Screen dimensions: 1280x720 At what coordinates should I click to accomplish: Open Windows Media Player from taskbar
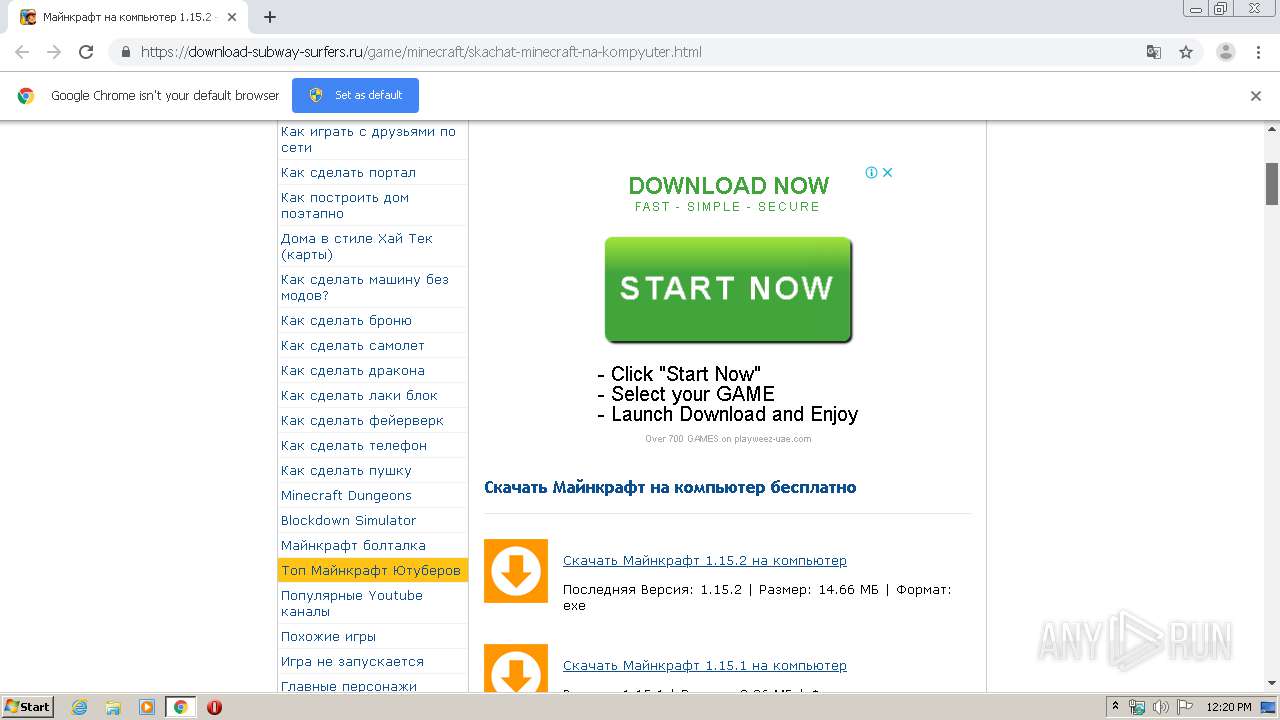[x=147, y=707]
